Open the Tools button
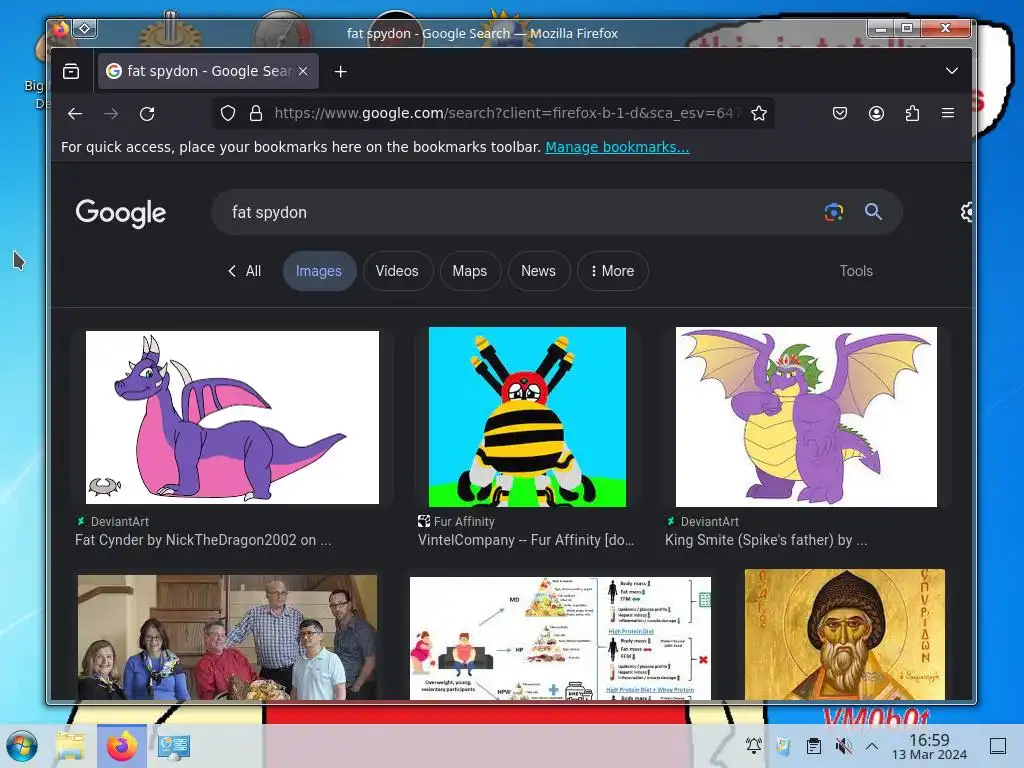This screenshot has height=768, width=1024. (856, 271)
